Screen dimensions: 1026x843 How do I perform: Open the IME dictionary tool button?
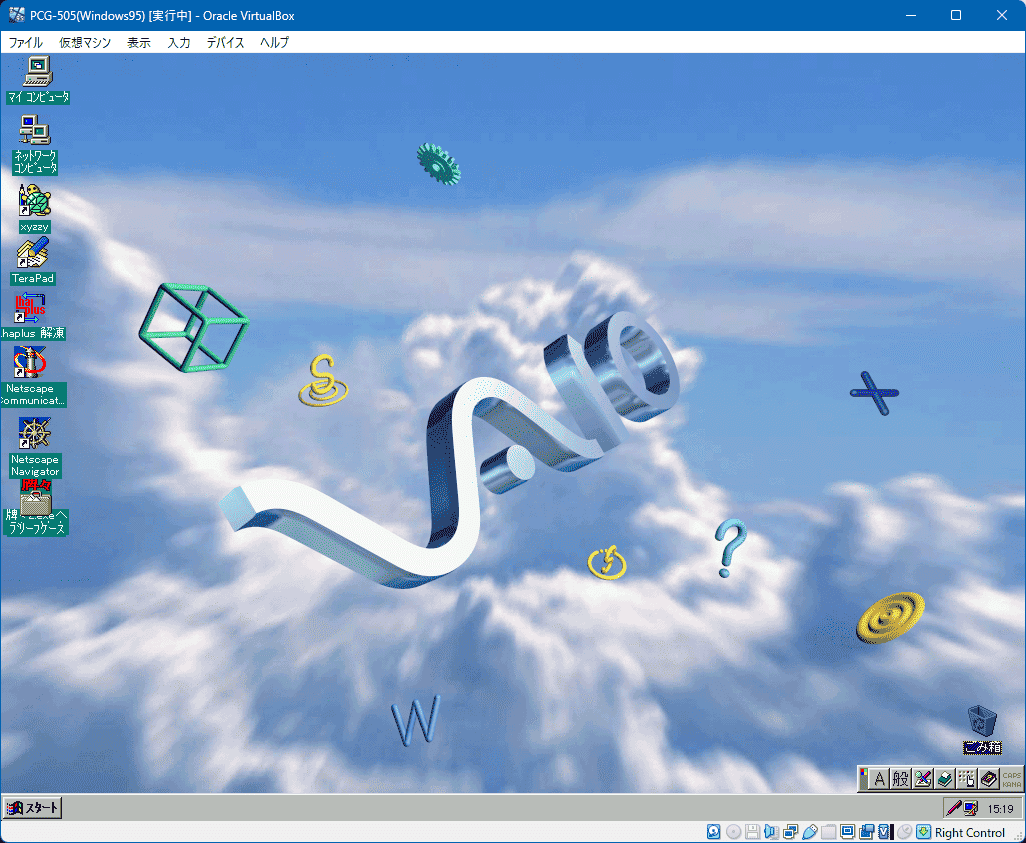(944, 779)
